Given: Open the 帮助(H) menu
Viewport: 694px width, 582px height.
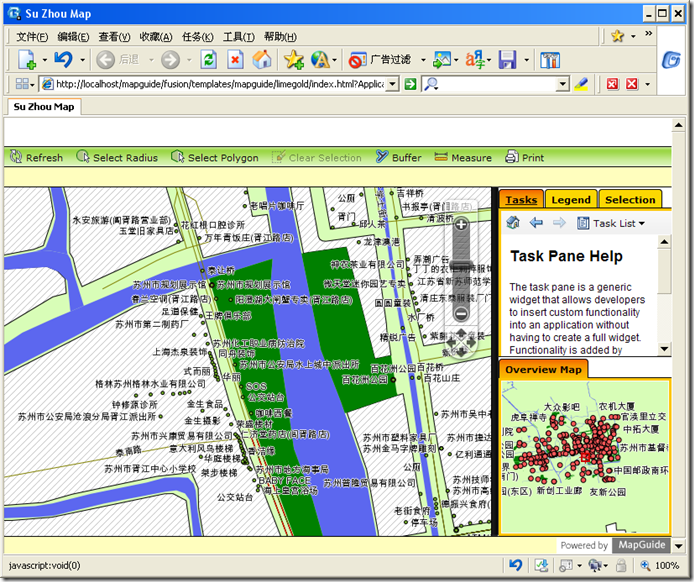Looking at the screenshot, I should (280, 37).
